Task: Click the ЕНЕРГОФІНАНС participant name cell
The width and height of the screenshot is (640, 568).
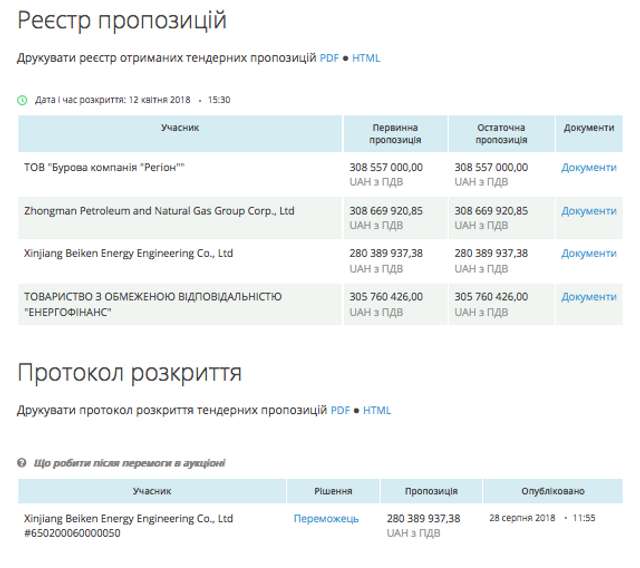Action: click(x=152, y=304)
